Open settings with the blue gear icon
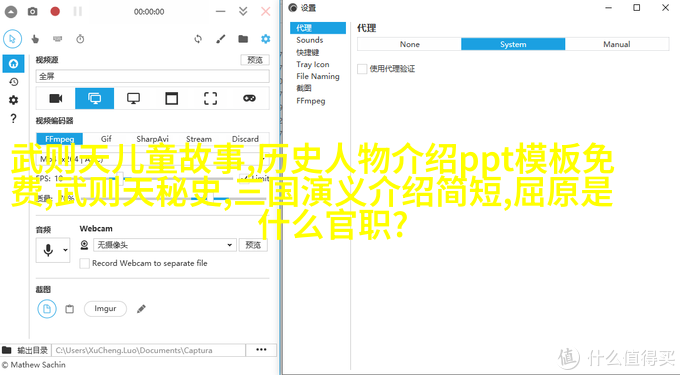The image size is (680, 375). [265, 39]
